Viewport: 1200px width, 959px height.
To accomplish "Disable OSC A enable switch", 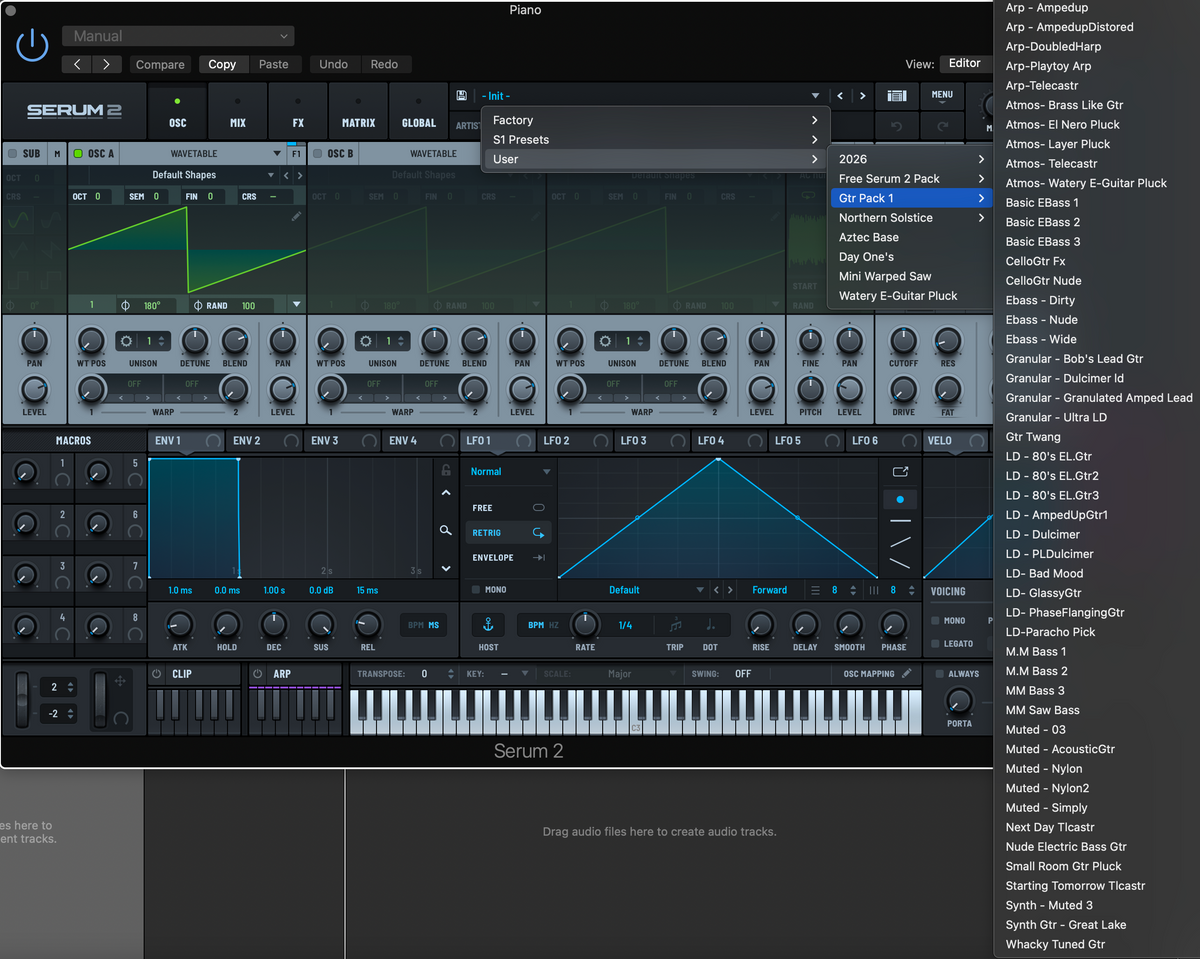I will 78,154.
